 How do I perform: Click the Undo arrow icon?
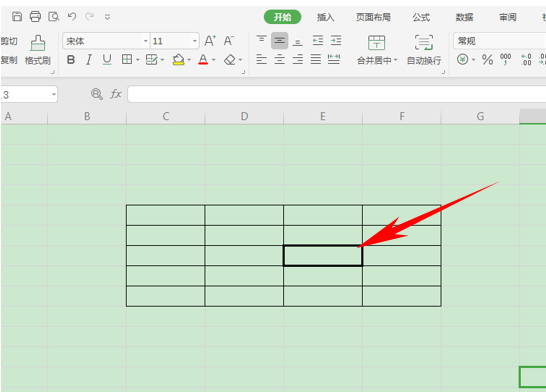72,16
